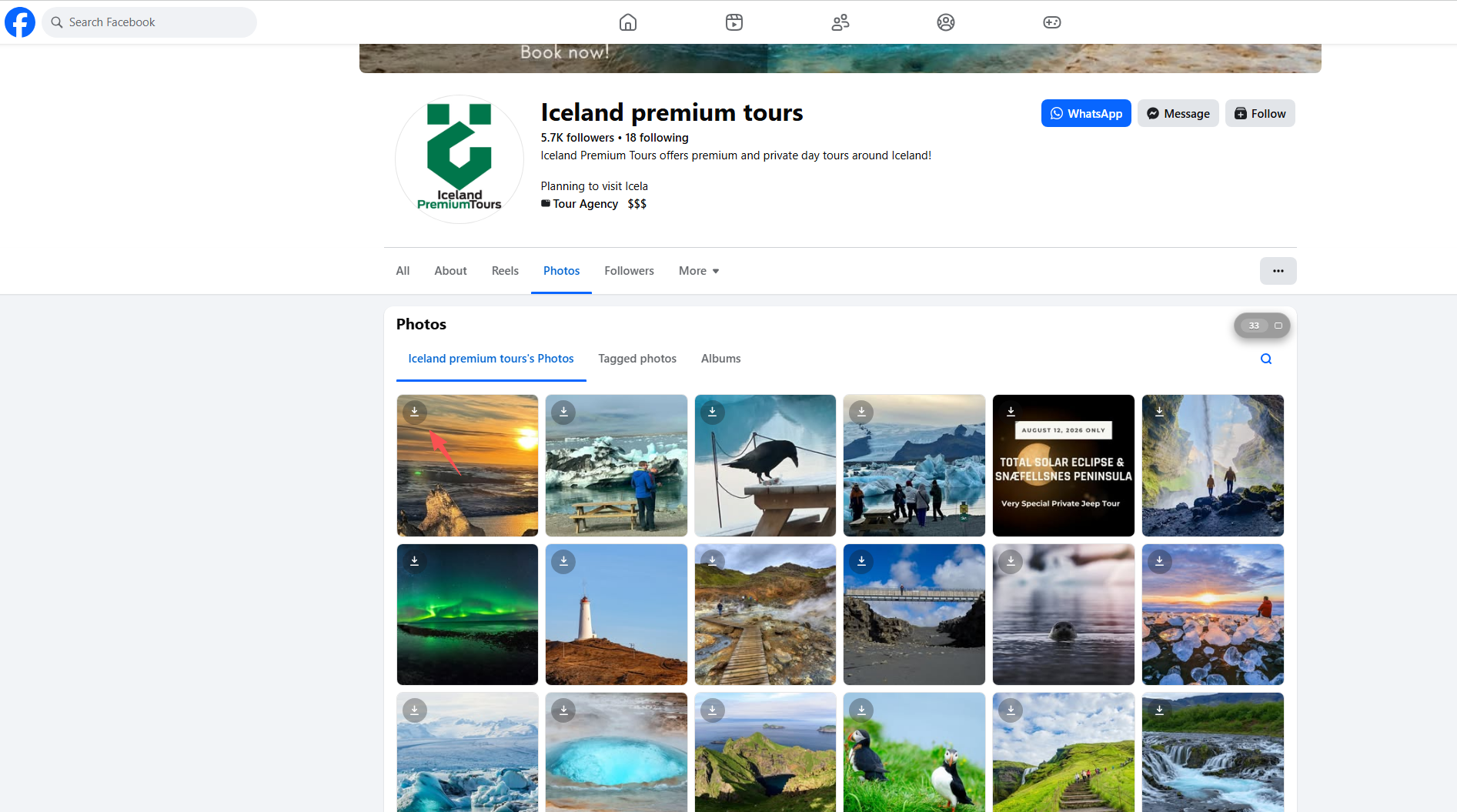Click the download icon on the sunset photo

(x=415, y=412)
